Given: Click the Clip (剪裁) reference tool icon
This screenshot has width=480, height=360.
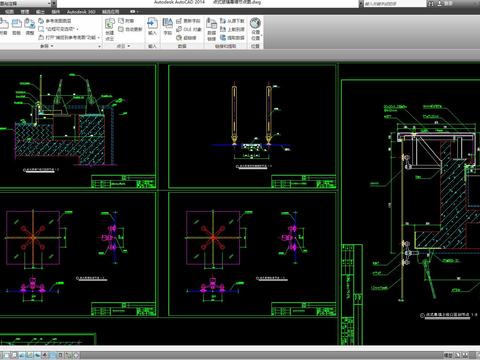Looking at the screenshot, I should click(16, 27).
